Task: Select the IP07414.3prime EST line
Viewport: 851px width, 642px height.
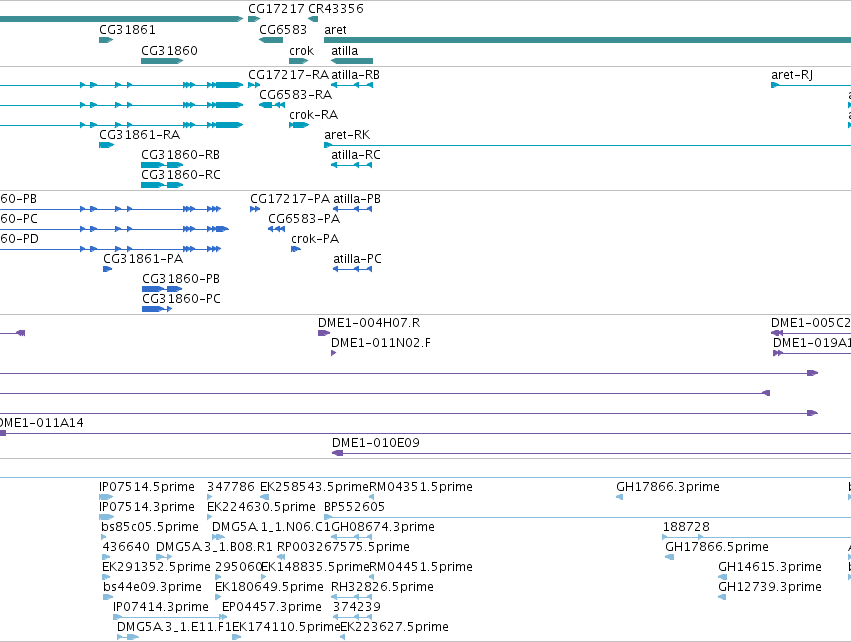Action: [170, 617]
